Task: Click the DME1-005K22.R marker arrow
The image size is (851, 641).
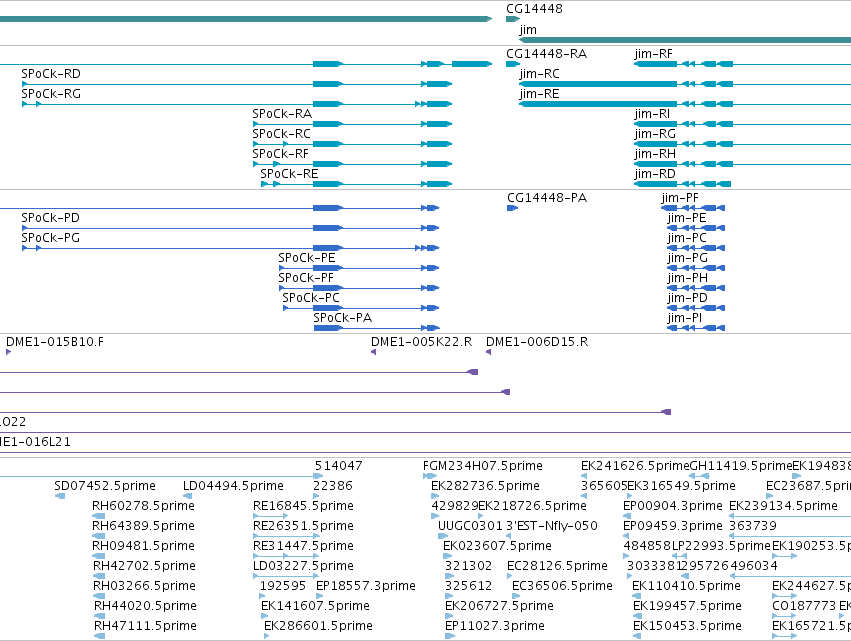Action: pos(373,352)
